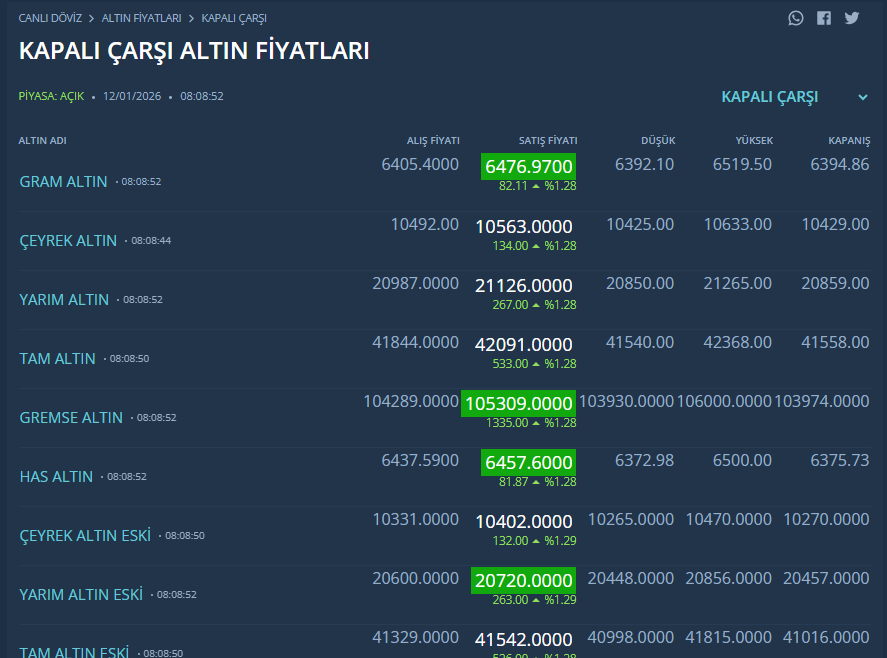This screenshot has height=658, width=887.
Task: View Yarım Altın Eski page
Action: [x=81, y=594]
